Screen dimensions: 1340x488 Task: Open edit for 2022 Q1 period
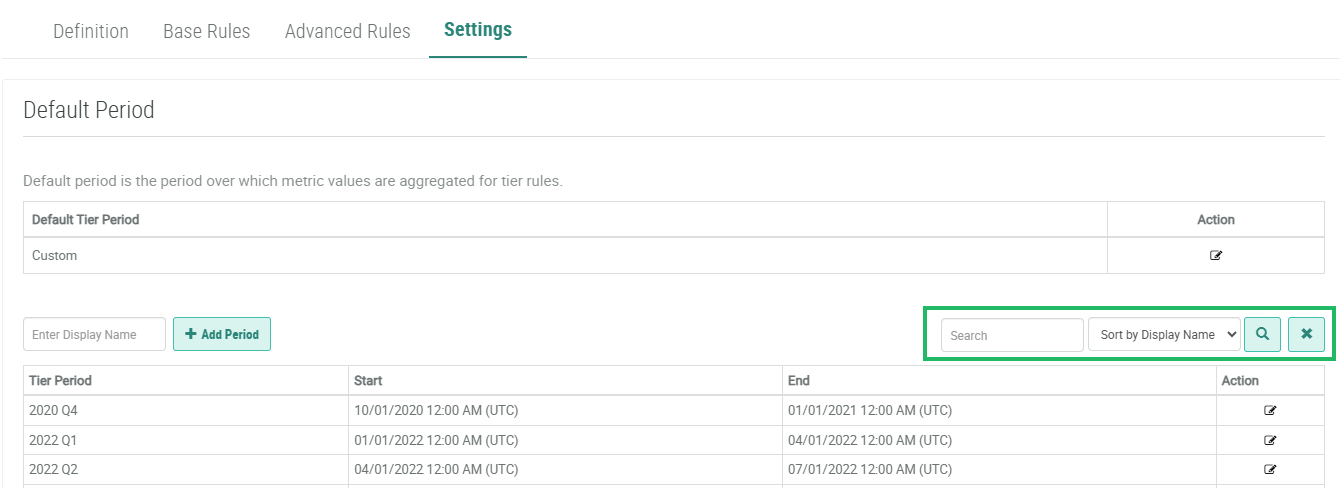(x=1270, y=440)
